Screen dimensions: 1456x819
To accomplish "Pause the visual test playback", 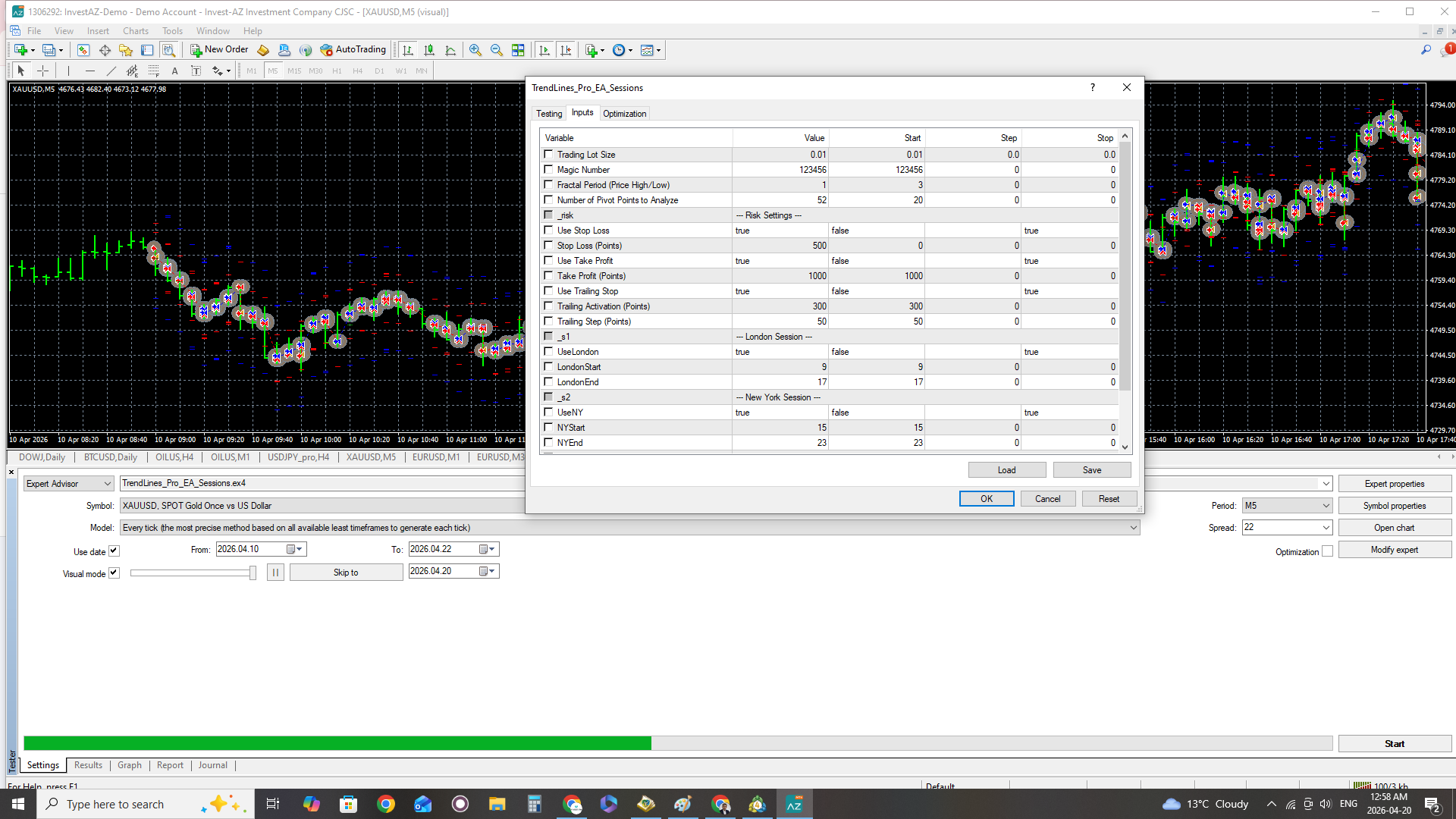I will tap(275, 573).
